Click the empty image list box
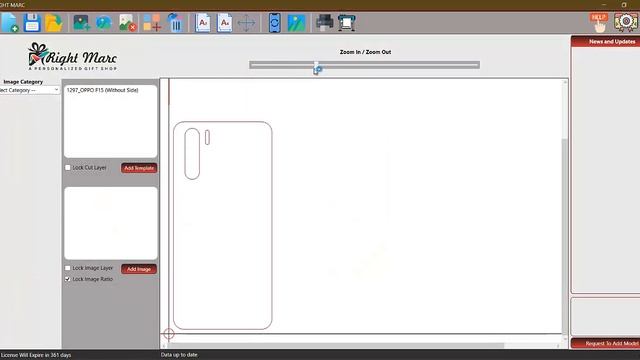Image resolution: width=640 pixels, height=360 pixels. tap(111, 223)
